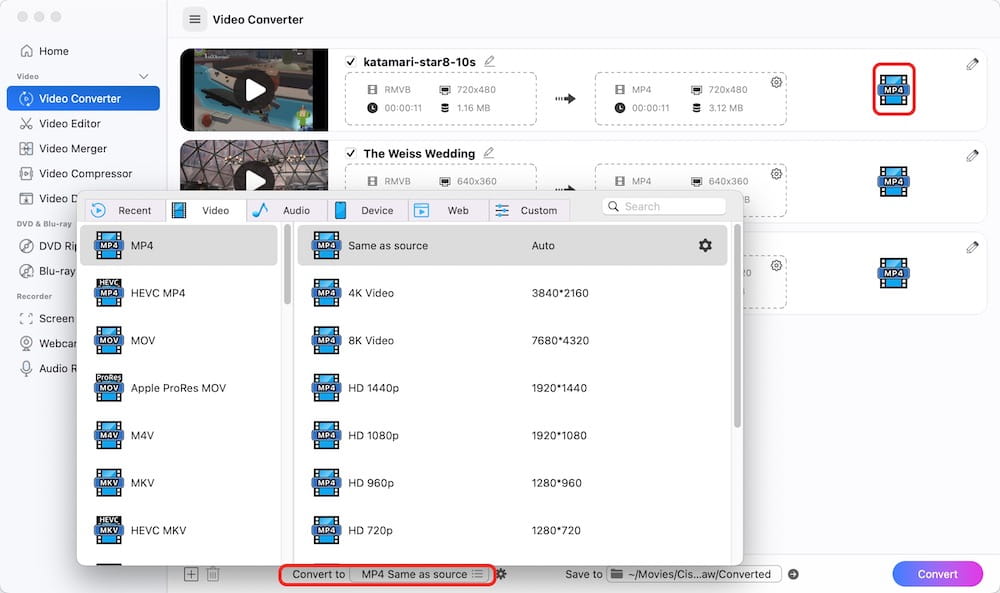
Task: Click the format list scrollbar
Action: 288,264
